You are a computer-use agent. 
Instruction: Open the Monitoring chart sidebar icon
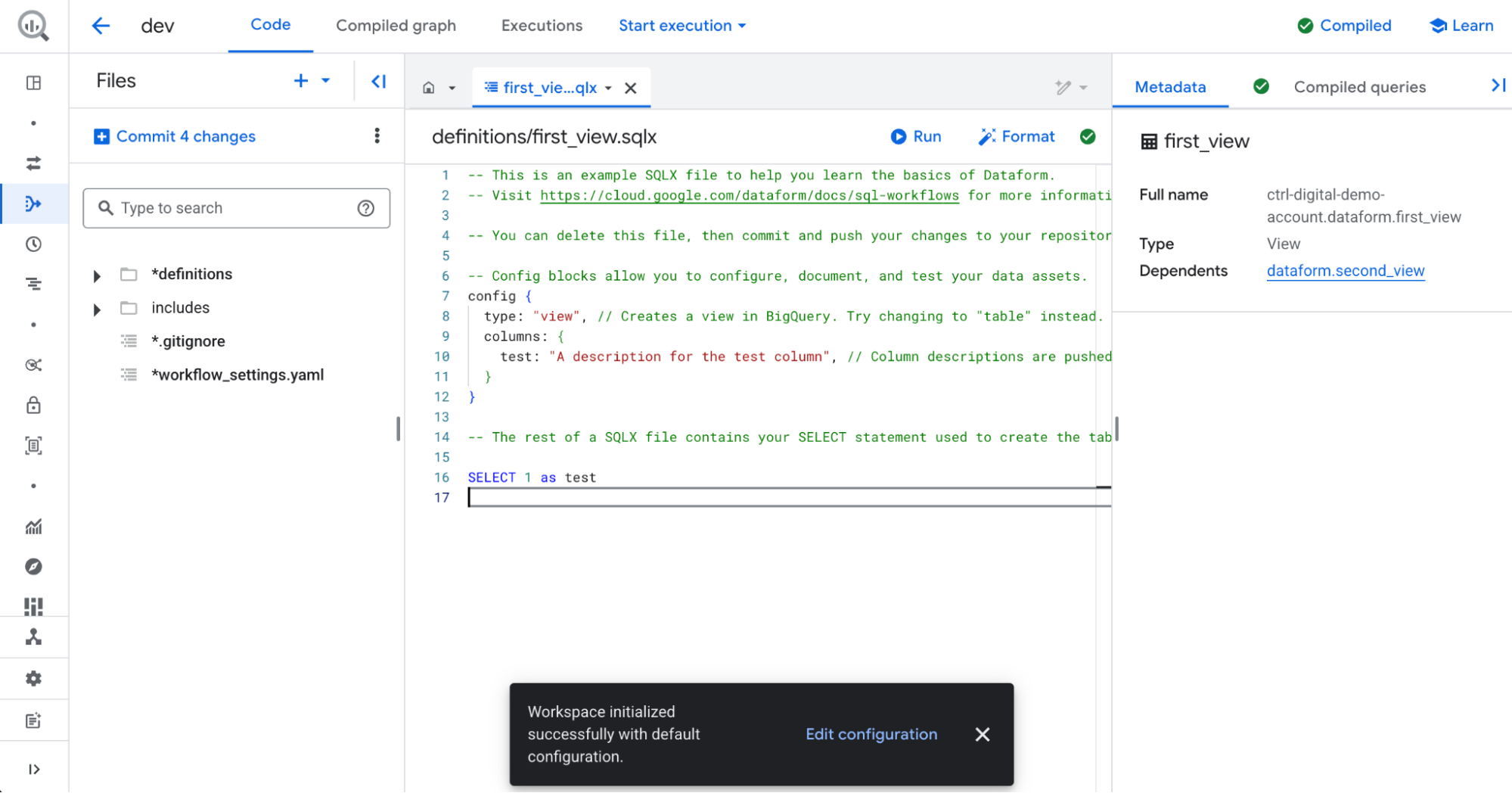tap(33, 527)
